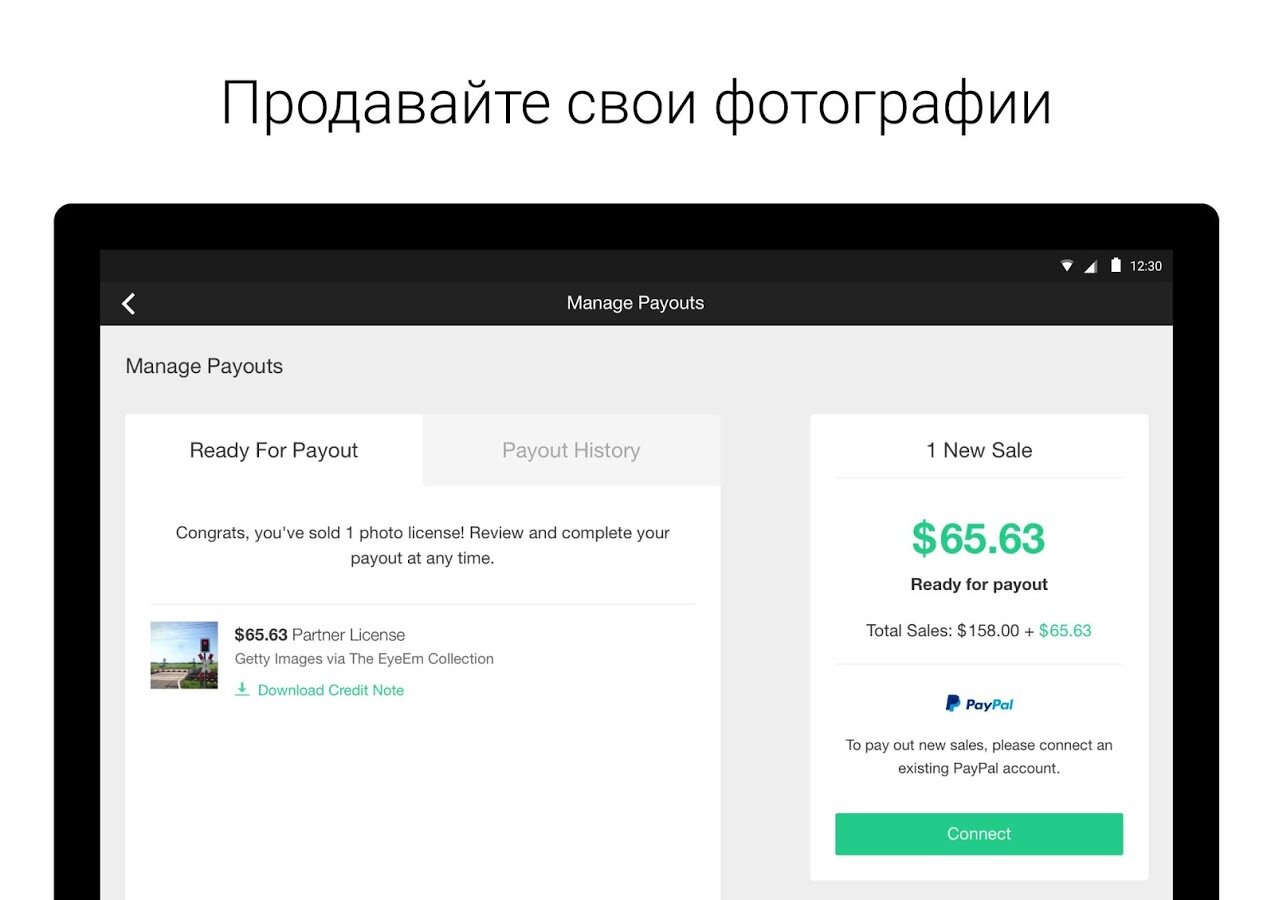The height and width of the screenshot is (900, 1275).
Task: Click the 12:30 clock in status bar
Action: coord(1146,266)
